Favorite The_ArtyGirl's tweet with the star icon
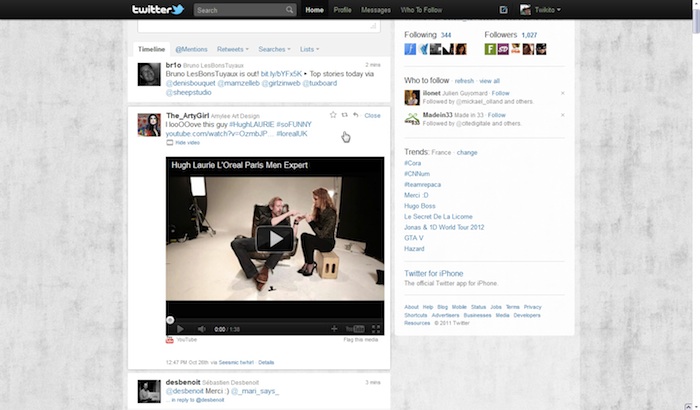Screen dimensions: 700x410 pos(333,115)
